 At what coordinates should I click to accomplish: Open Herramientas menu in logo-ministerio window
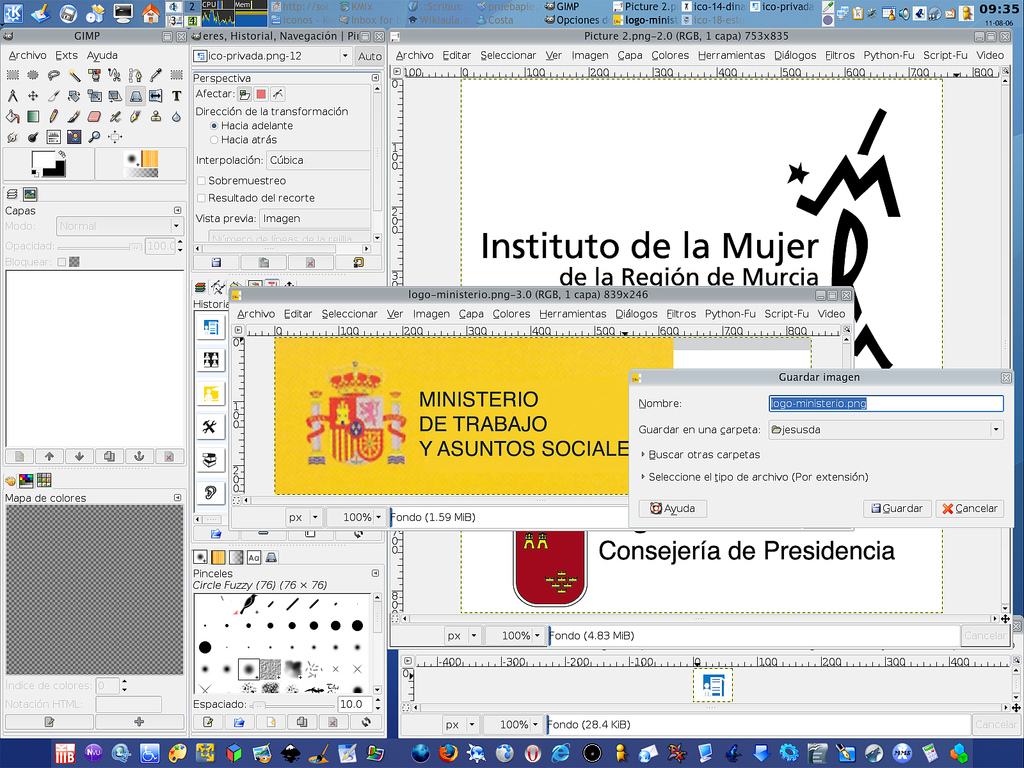573,314
